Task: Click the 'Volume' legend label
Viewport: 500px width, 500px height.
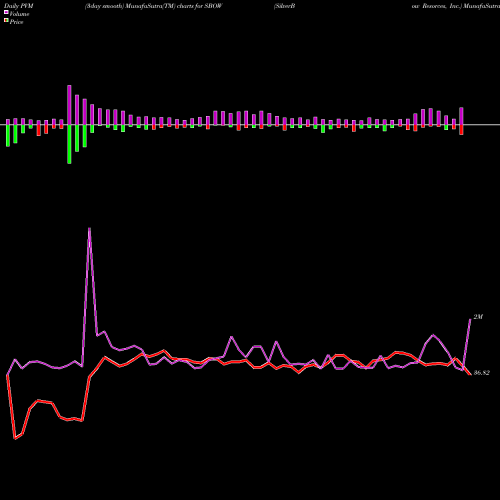Action: tap(19, 14)
